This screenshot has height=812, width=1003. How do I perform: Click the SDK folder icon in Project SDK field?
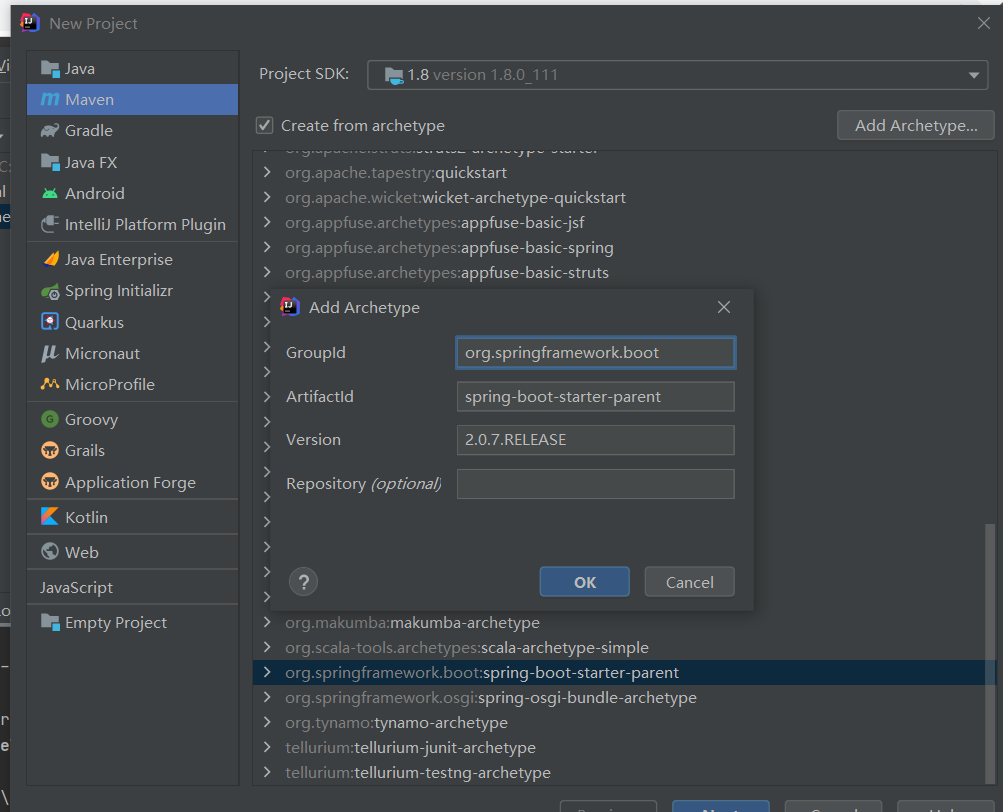(x=394, y=75)
